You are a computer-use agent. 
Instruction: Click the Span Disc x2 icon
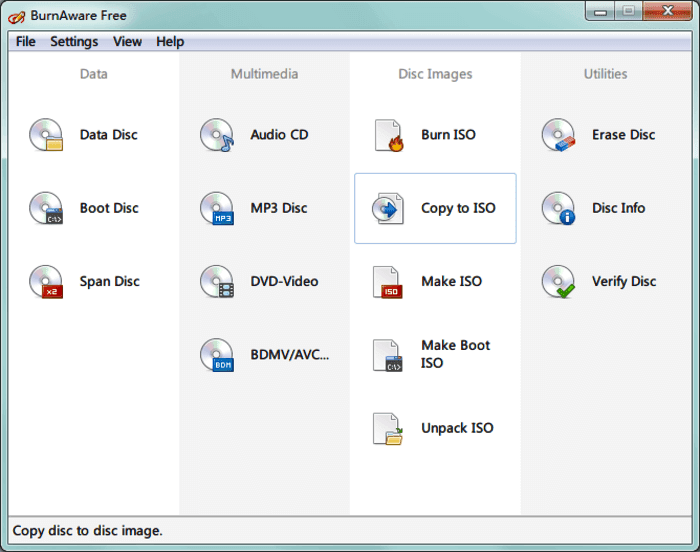46,282
